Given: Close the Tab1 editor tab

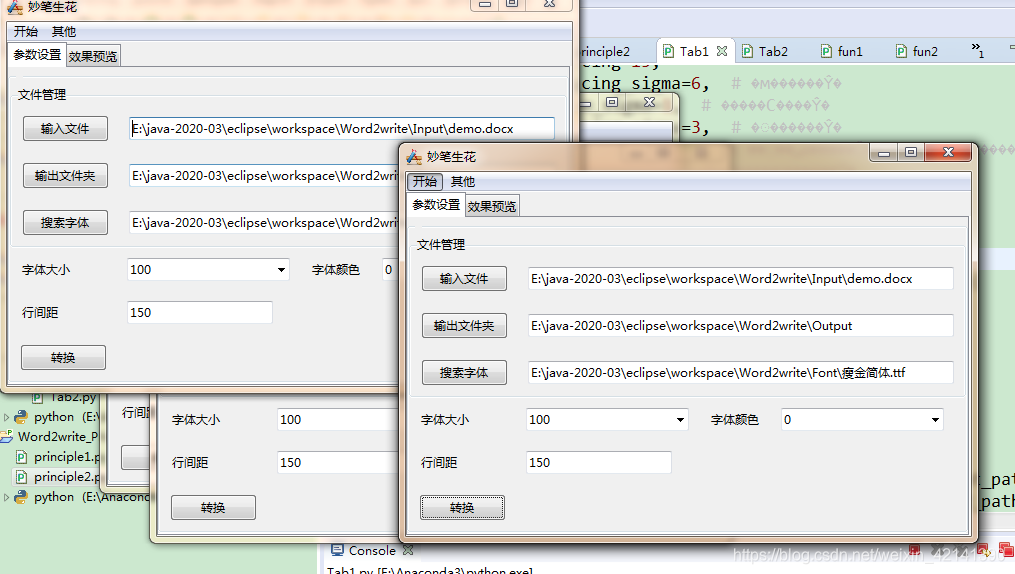Looking at the screenshot, I should point(722,50).
